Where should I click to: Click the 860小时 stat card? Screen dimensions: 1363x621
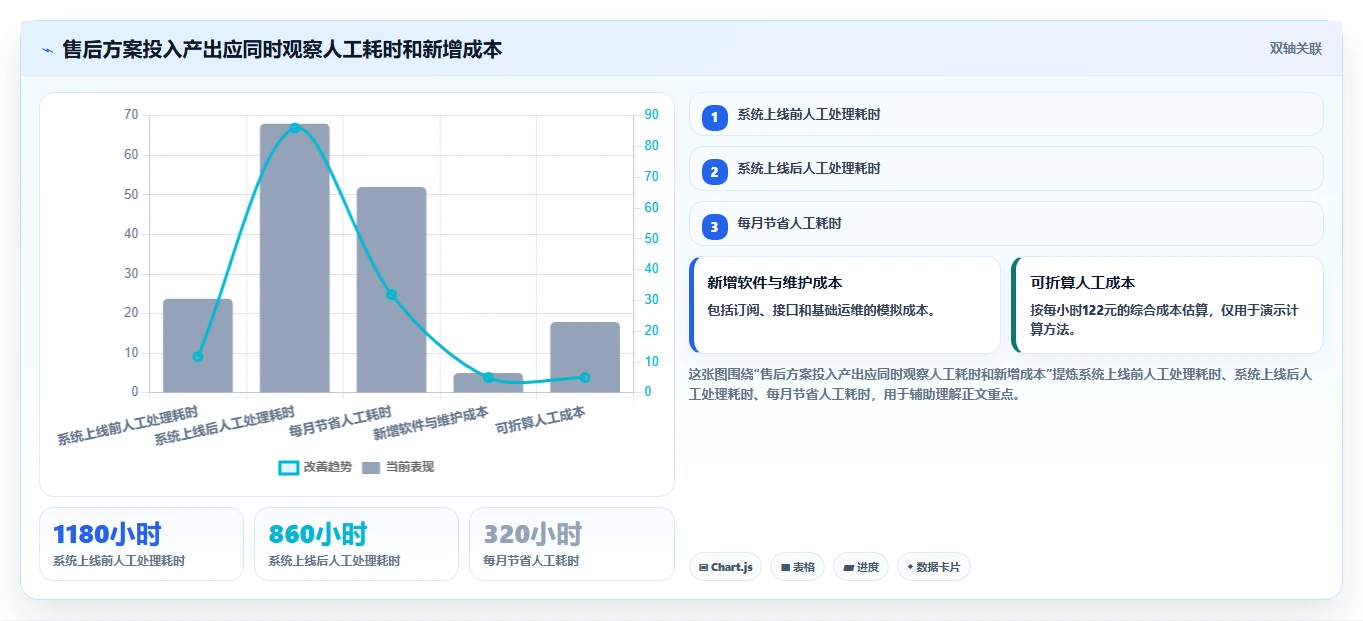click(356, 544)
